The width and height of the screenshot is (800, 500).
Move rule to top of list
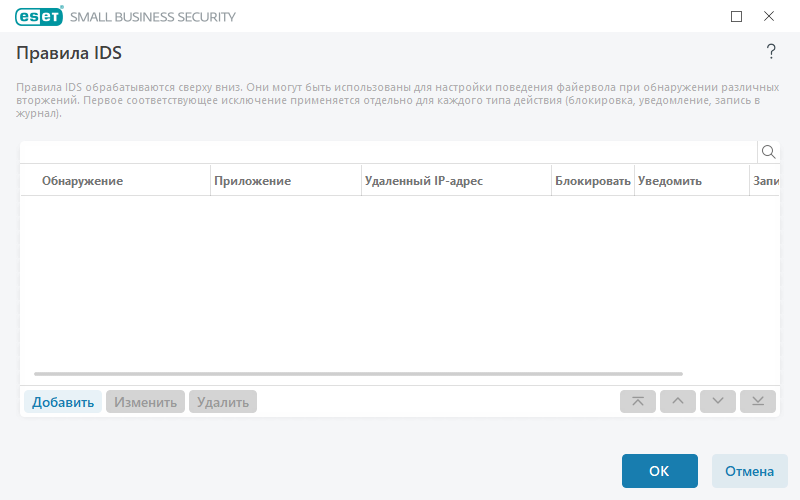click(x=638, y=401)
